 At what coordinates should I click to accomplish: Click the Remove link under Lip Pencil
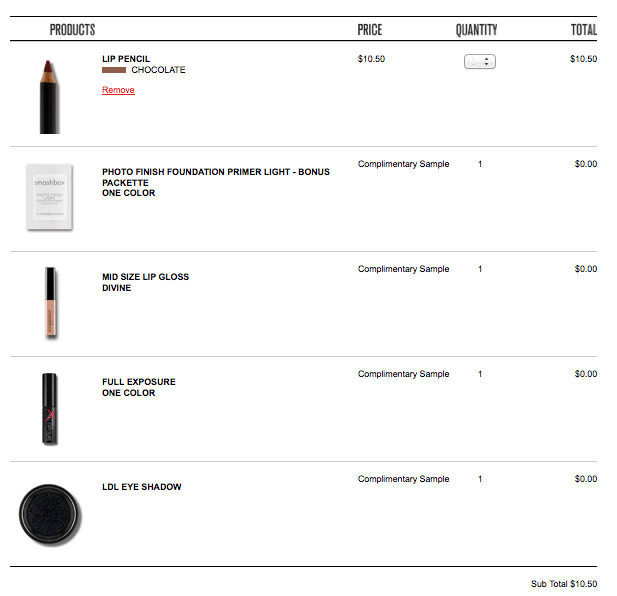(118, 91)
